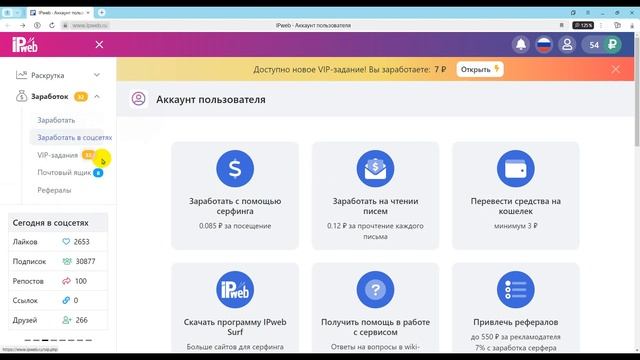This screenshot has height=360, width=640.
Task: Click the Заработок money bag icon
Action: point(21,96)
